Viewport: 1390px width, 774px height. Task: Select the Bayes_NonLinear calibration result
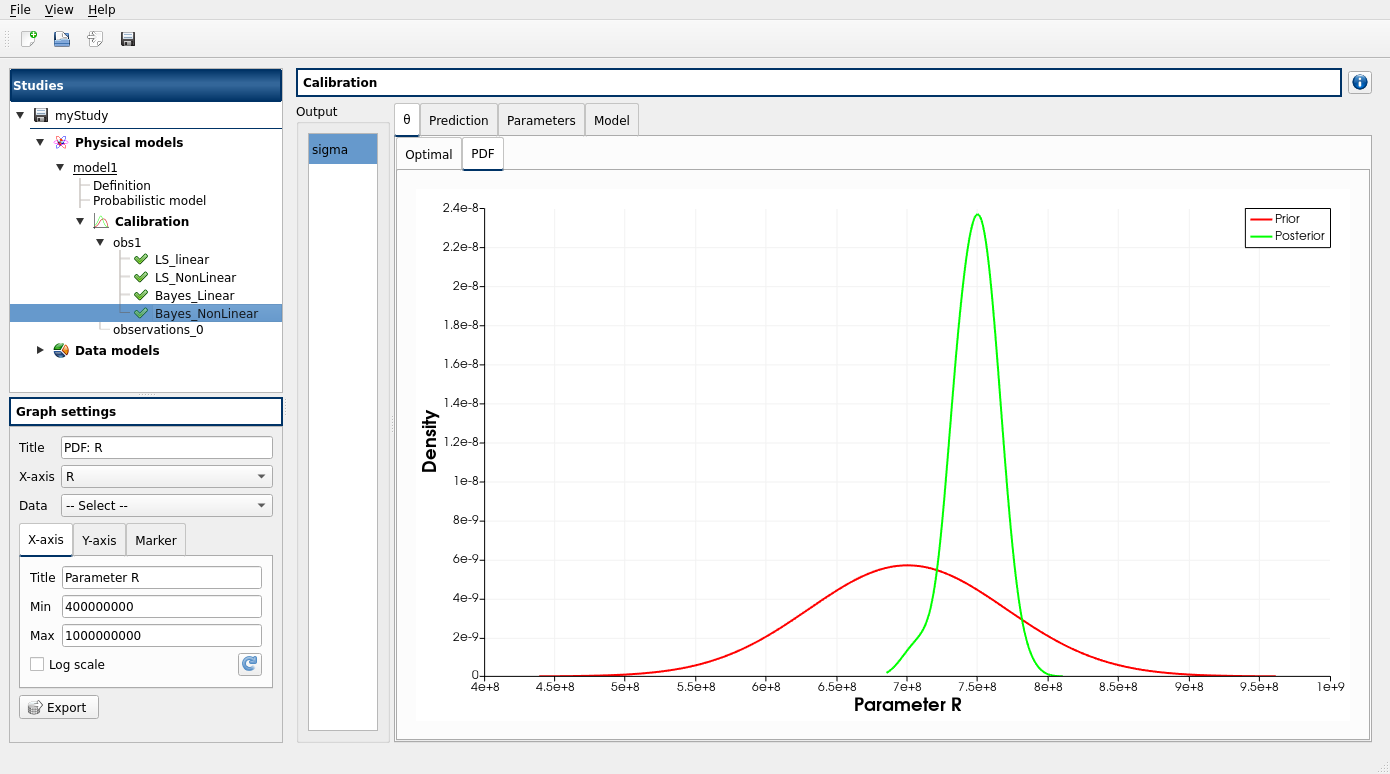207,313
